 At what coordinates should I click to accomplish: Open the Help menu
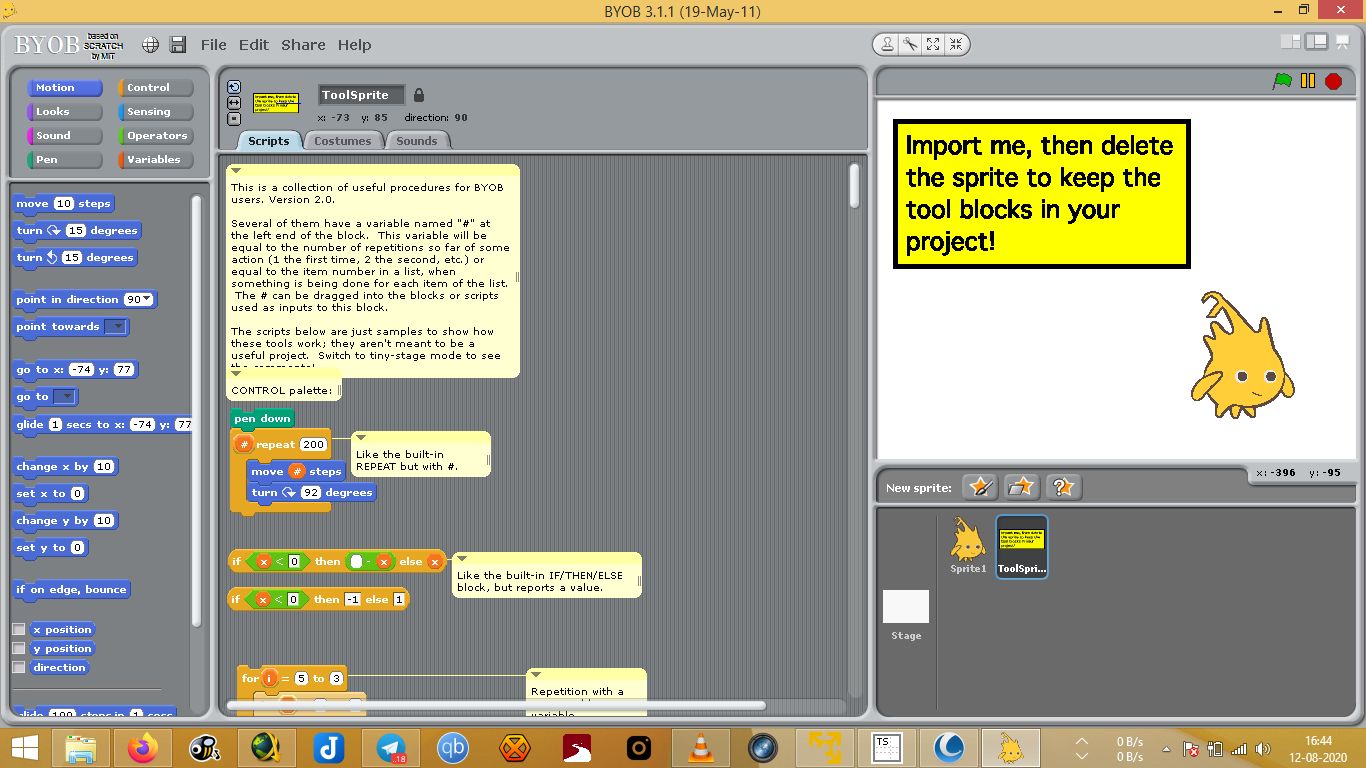354,45
